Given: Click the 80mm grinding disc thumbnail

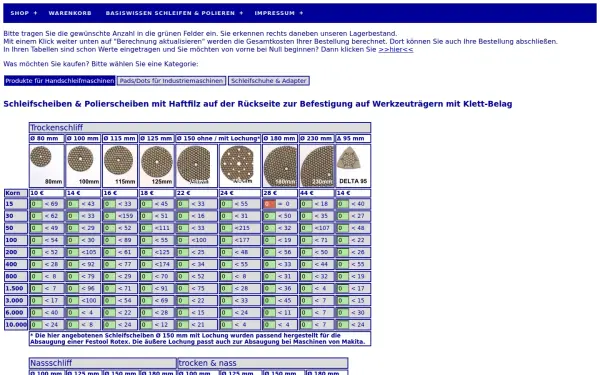Looking at the screenshot, I should pyautogui.click(x=47, y=165).
